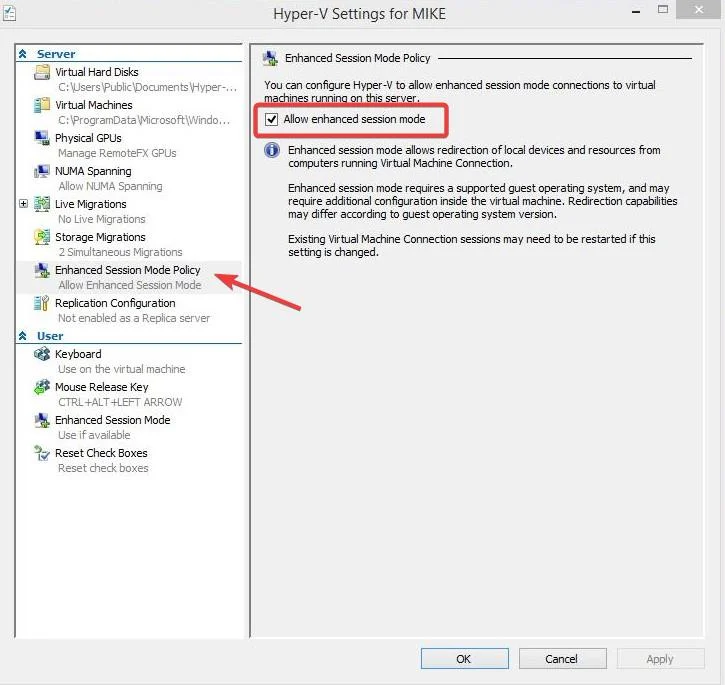Close the Hyper-V Settings window

tap(699, 9)
